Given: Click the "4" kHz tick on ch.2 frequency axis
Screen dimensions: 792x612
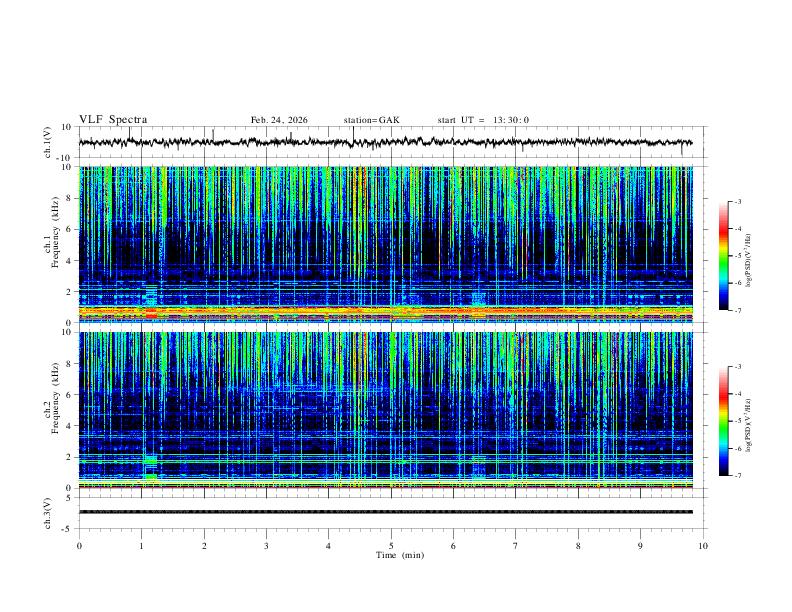Looking at the screenshot, I should (x=69, y=426).
